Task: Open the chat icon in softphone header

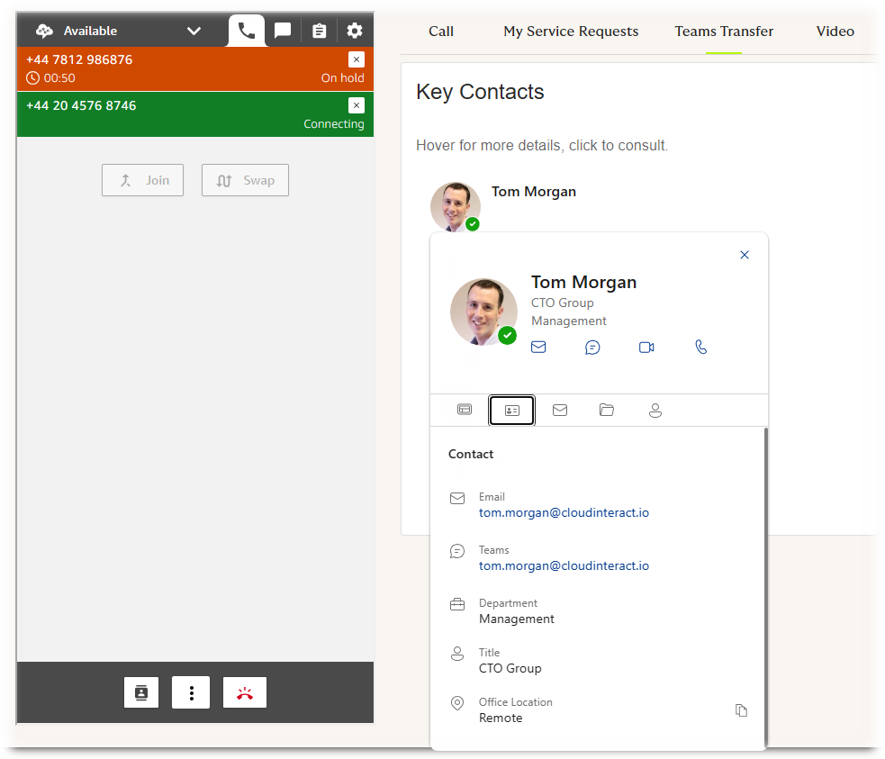Action: (283, 30)
